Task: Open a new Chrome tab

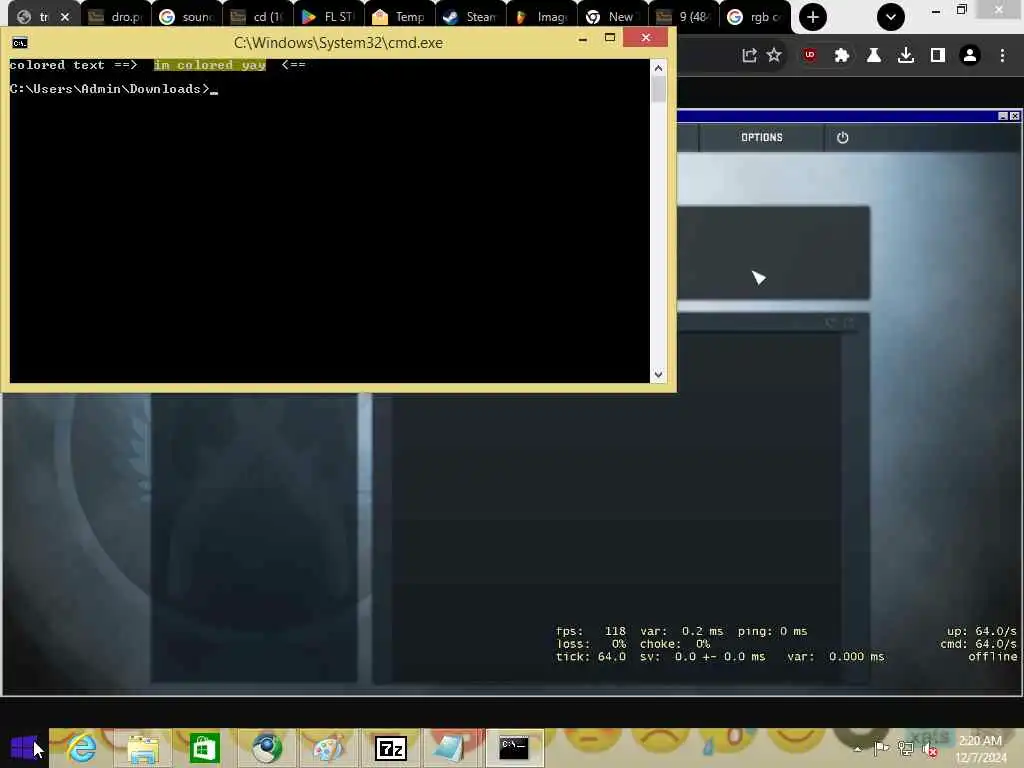Action: coord(812,17)
